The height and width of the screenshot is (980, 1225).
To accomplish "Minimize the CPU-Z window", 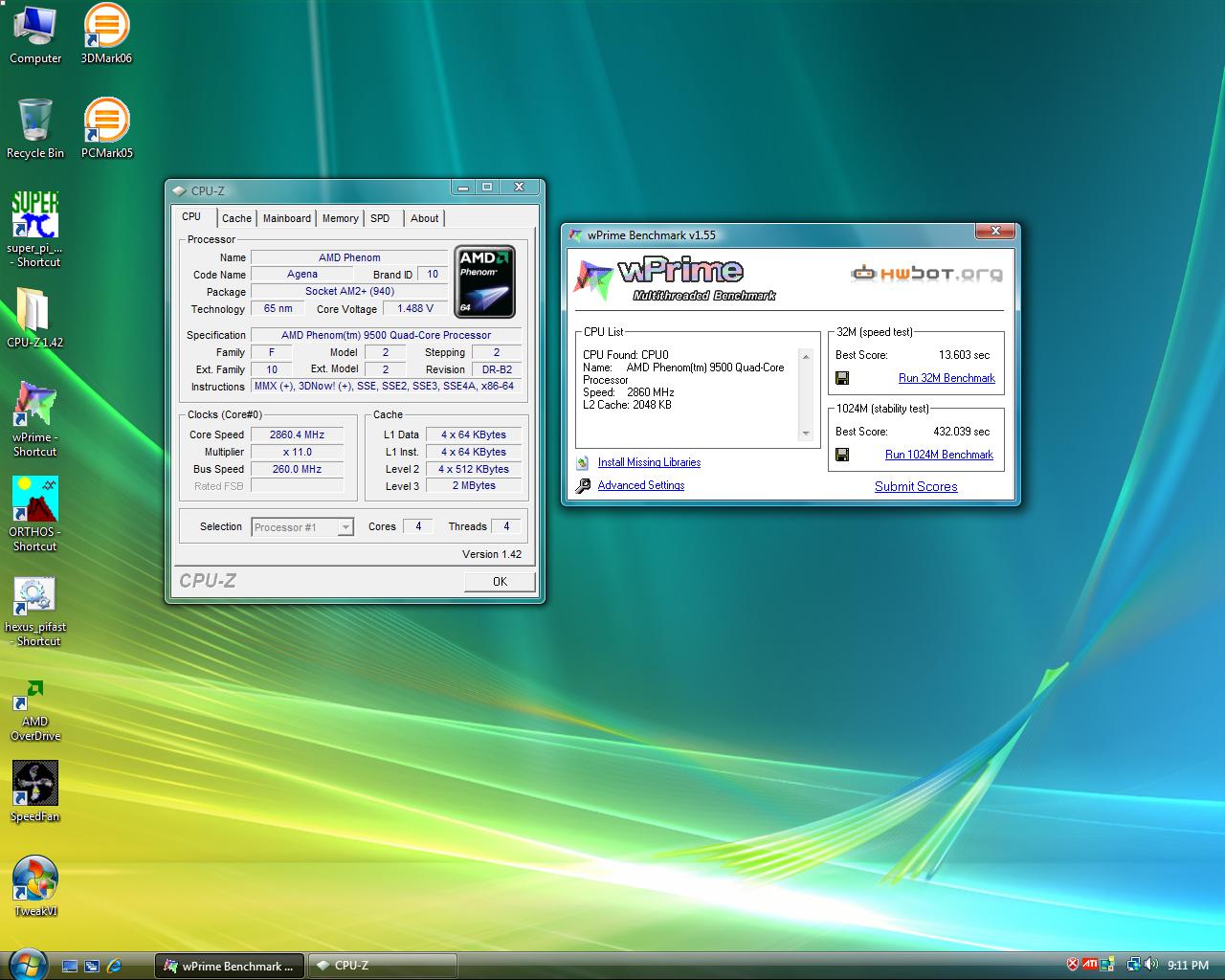I will [x=463, y=187].
